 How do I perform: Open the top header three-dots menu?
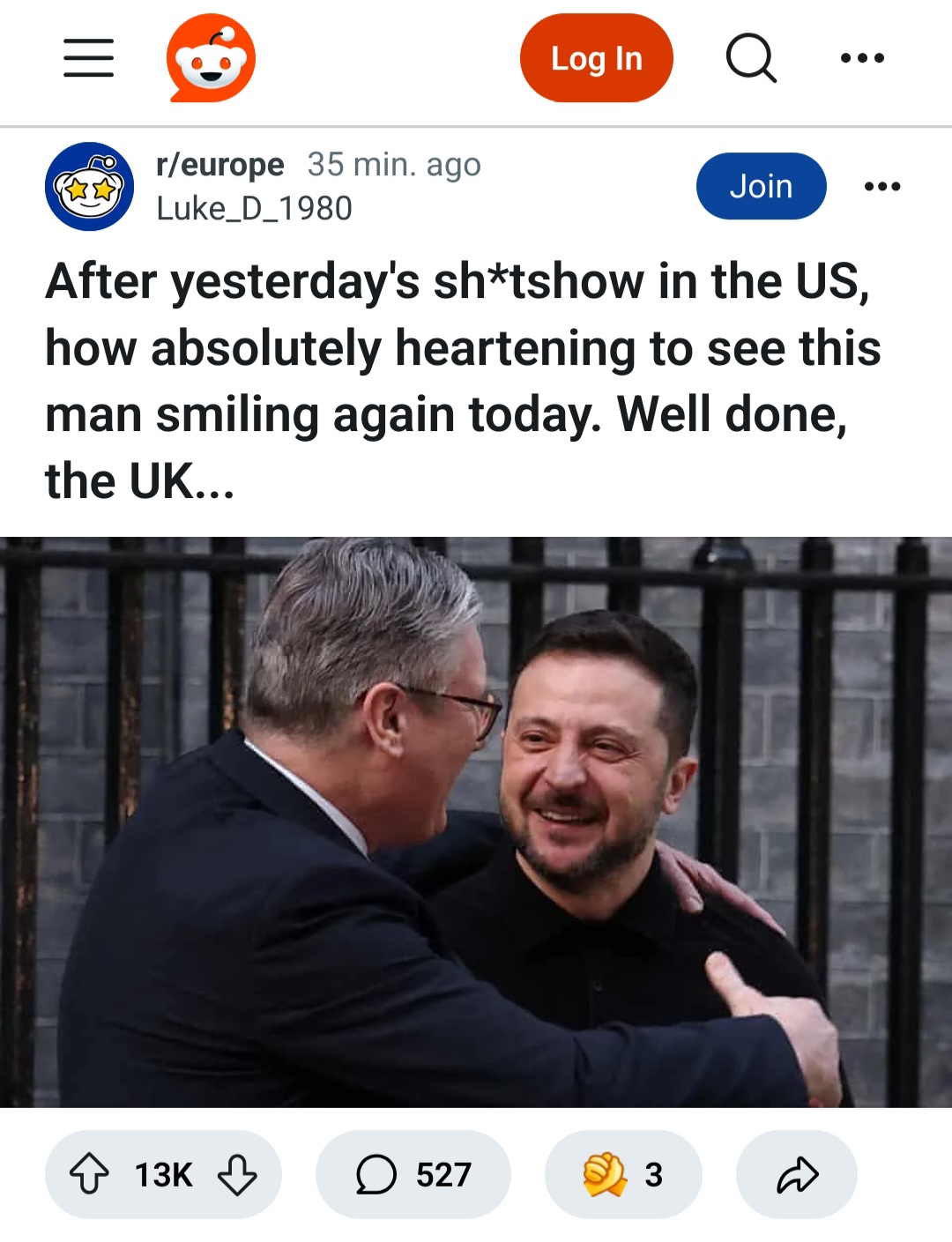coord(862,58)
